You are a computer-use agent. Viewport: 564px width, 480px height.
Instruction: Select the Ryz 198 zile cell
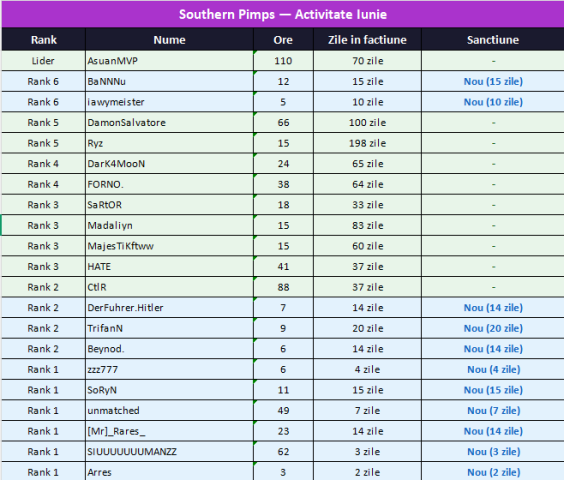coord(367,143)
